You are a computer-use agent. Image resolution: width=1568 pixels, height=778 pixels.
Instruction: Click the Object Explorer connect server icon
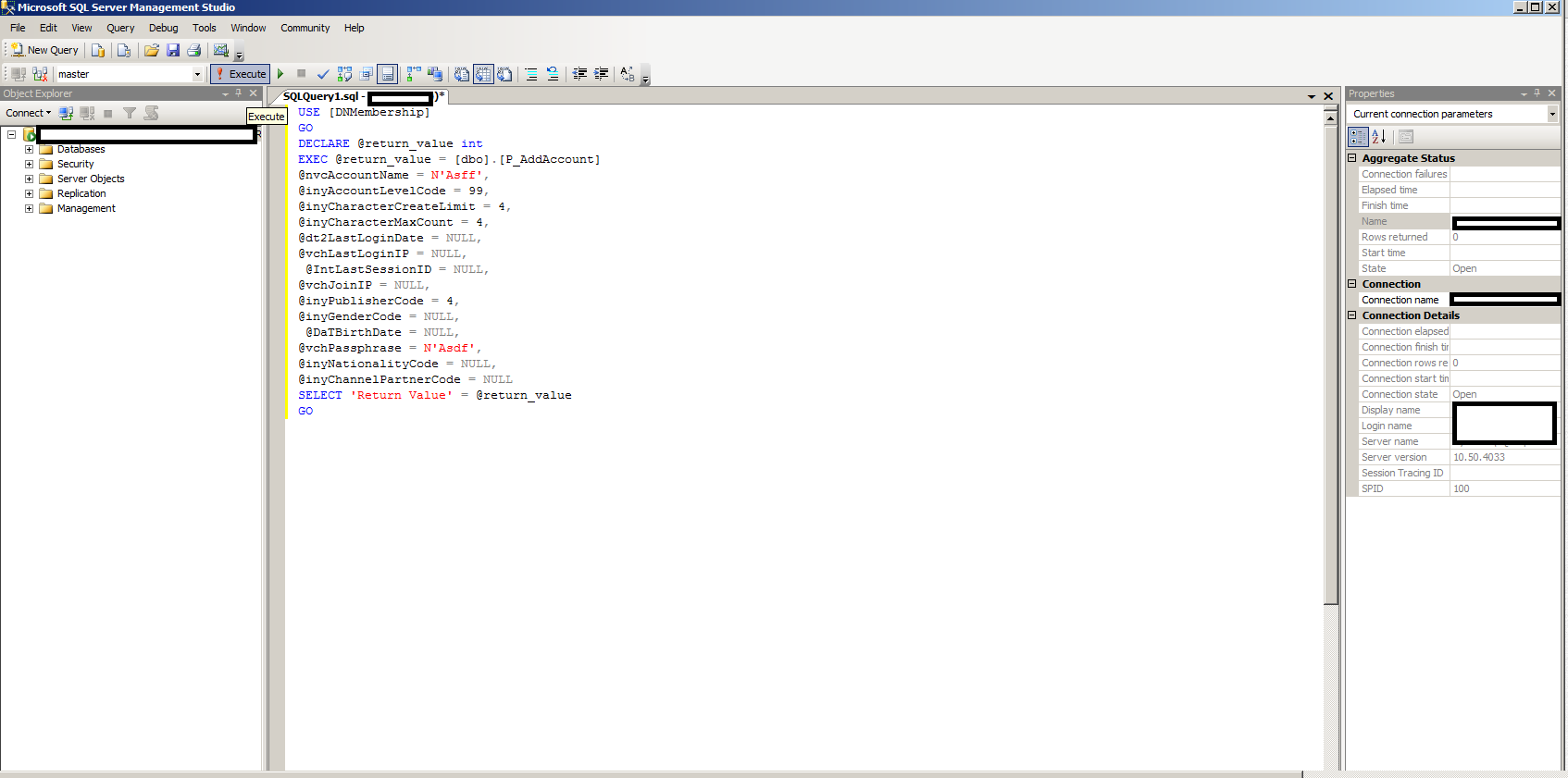66,113
